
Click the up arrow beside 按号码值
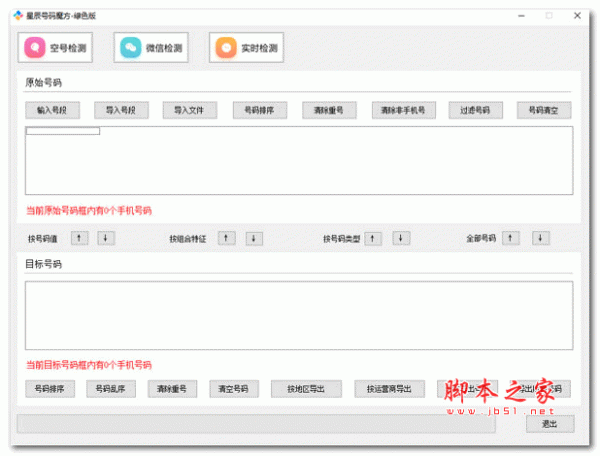point(79,238)
